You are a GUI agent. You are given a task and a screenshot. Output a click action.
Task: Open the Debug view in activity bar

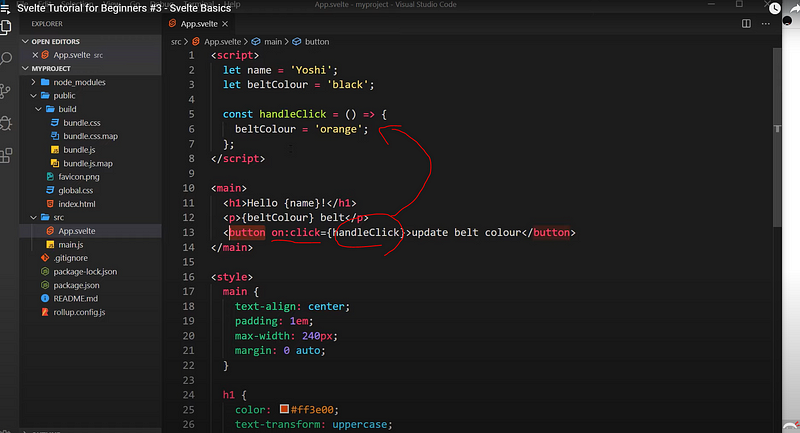coord(6,123)
